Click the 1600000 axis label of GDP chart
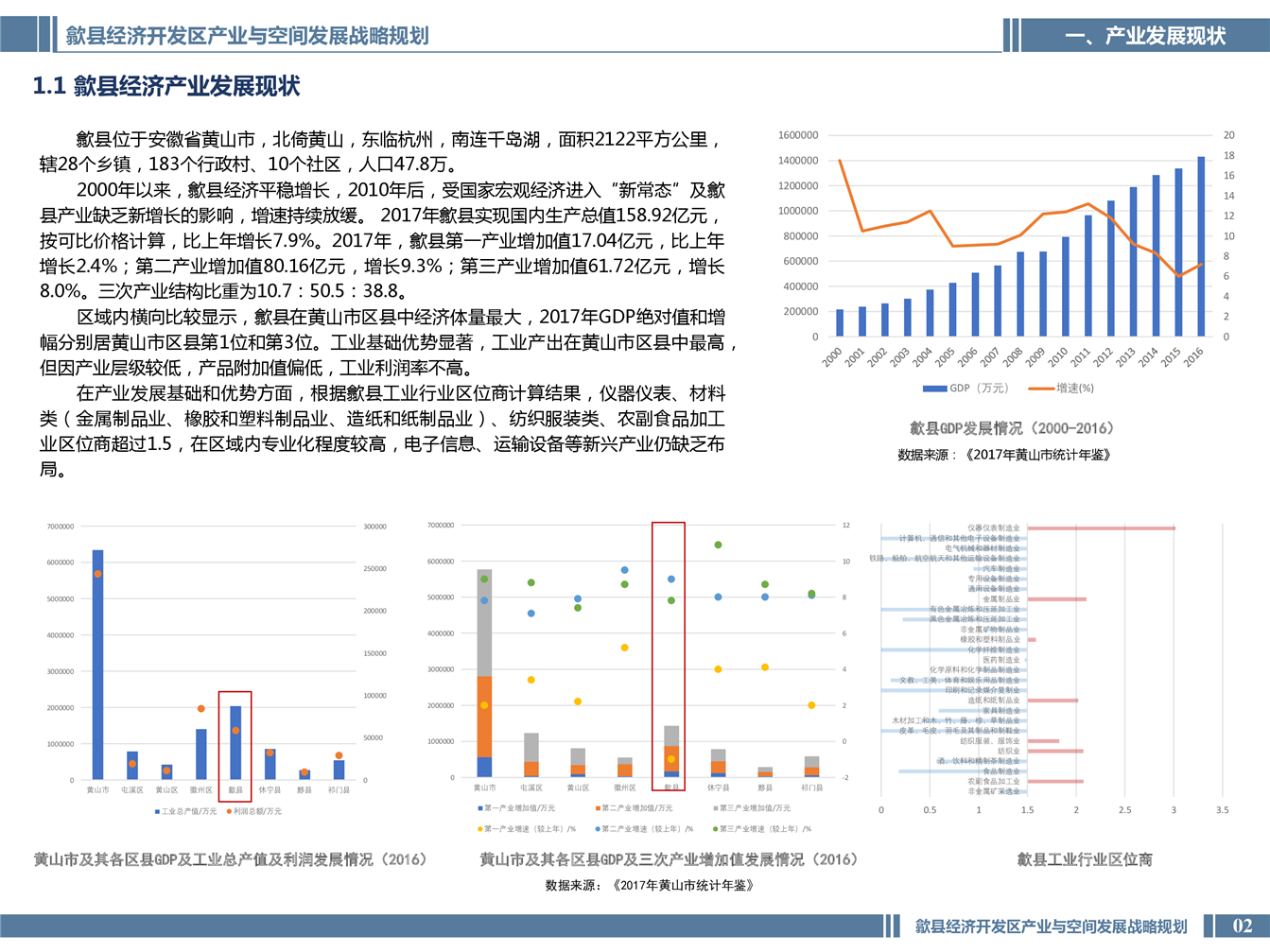This screenshot has width=1270, height=952. (798, 135)
